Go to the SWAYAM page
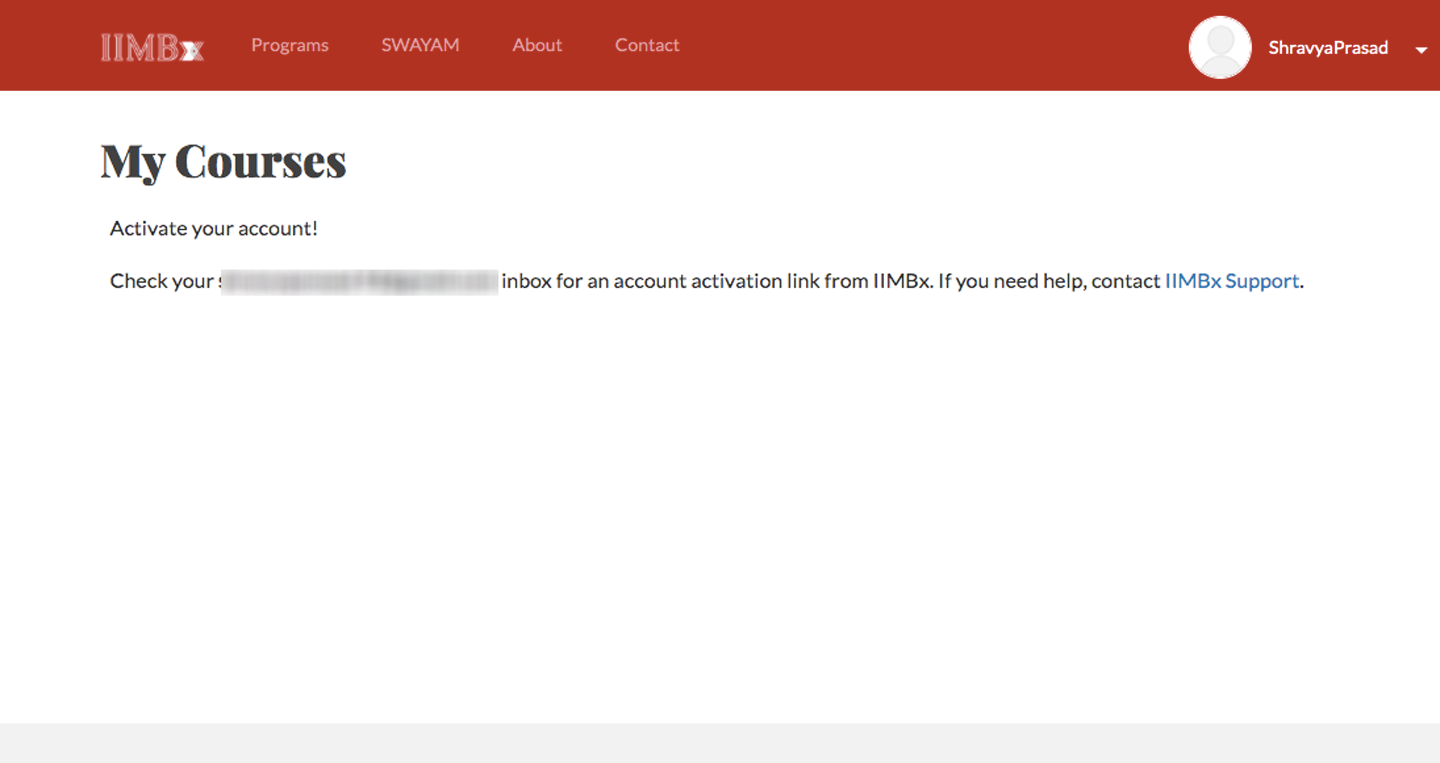Image resolution: width=1440 pixels, height=763 pixels. [420, 45]
